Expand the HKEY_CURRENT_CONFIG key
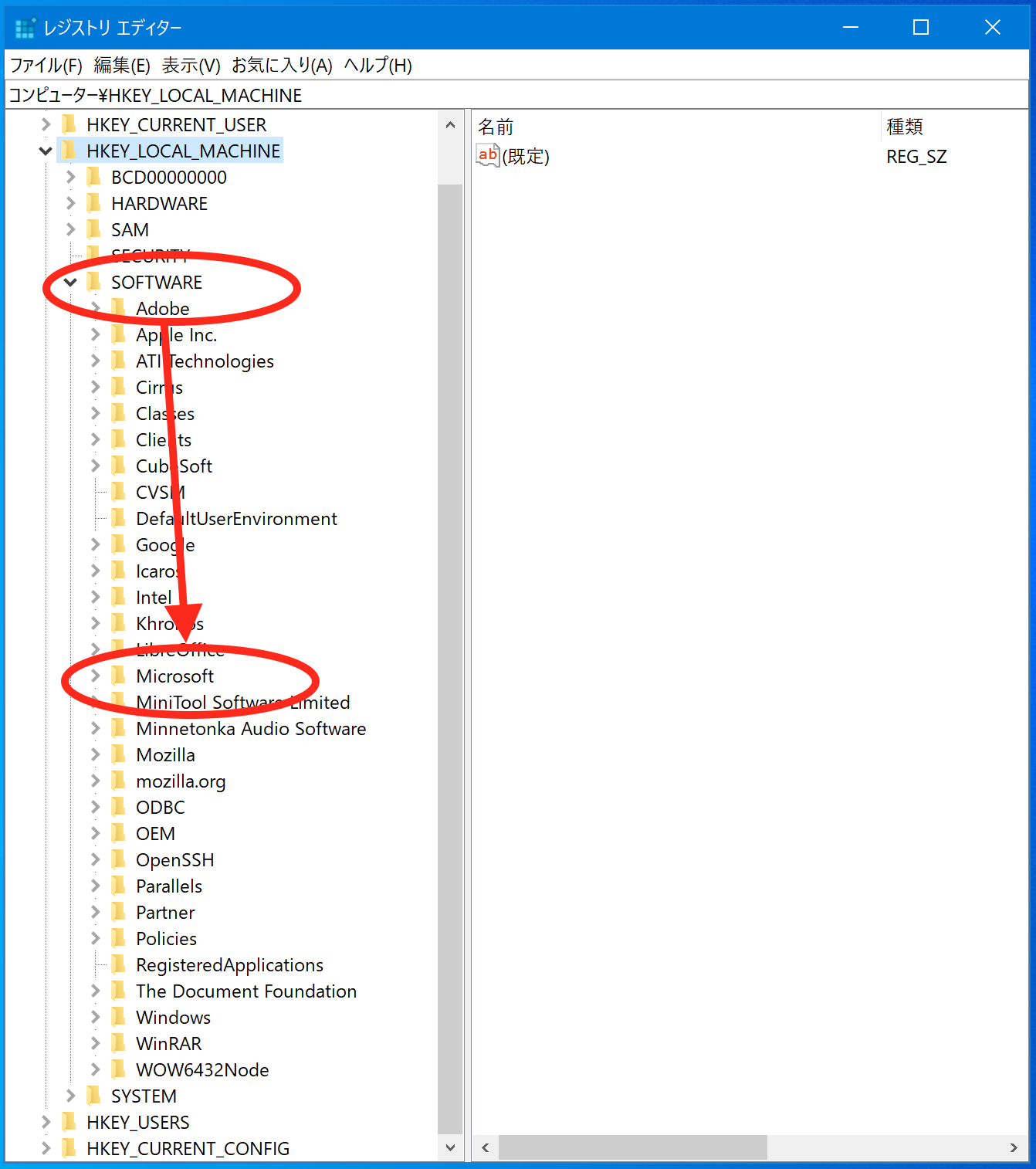This screenshot has height=1169, width=1036. (46, 1148)
